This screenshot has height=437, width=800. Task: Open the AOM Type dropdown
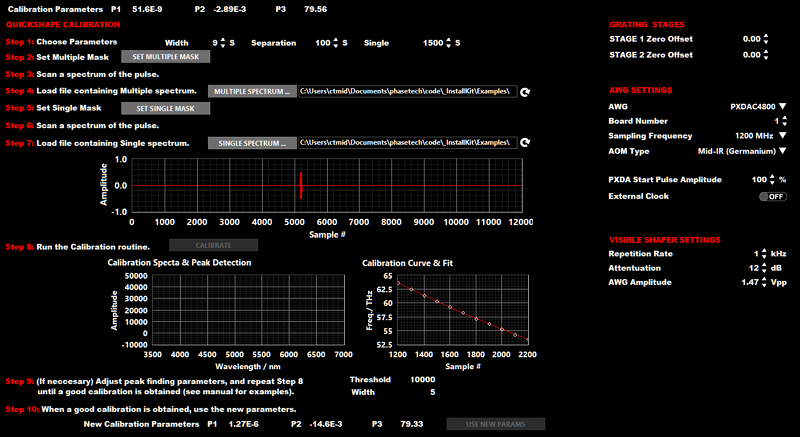783,150
